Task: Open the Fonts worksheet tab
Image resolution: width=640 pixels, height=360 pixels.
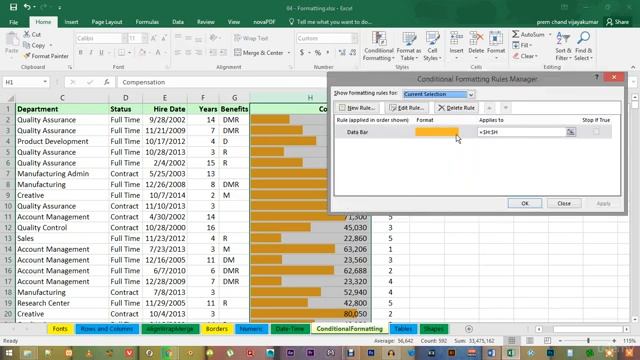Action: 60,329
